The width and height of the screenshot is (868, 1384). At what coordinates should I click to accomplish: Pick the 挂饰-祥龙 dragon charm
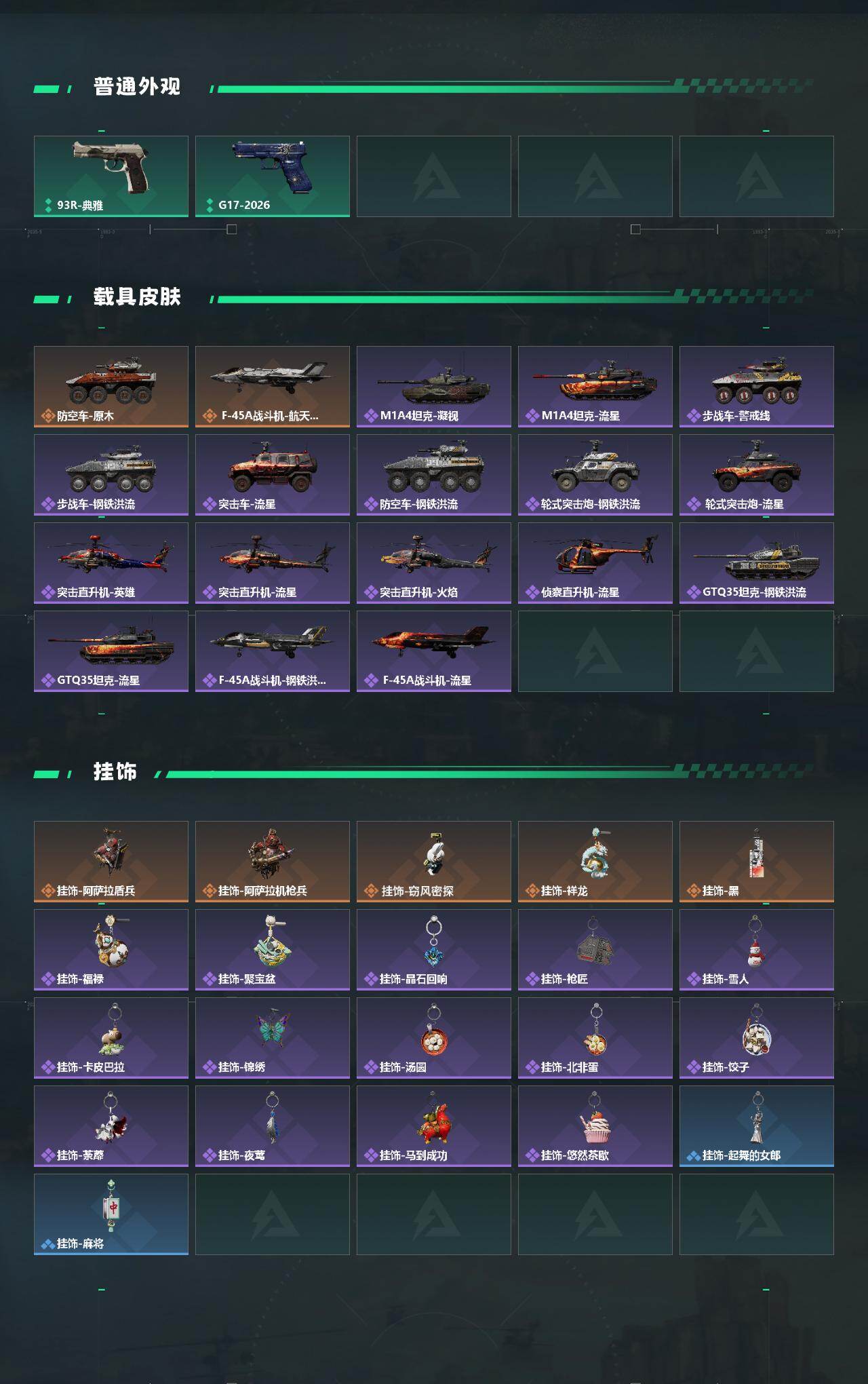pos(595,862)
